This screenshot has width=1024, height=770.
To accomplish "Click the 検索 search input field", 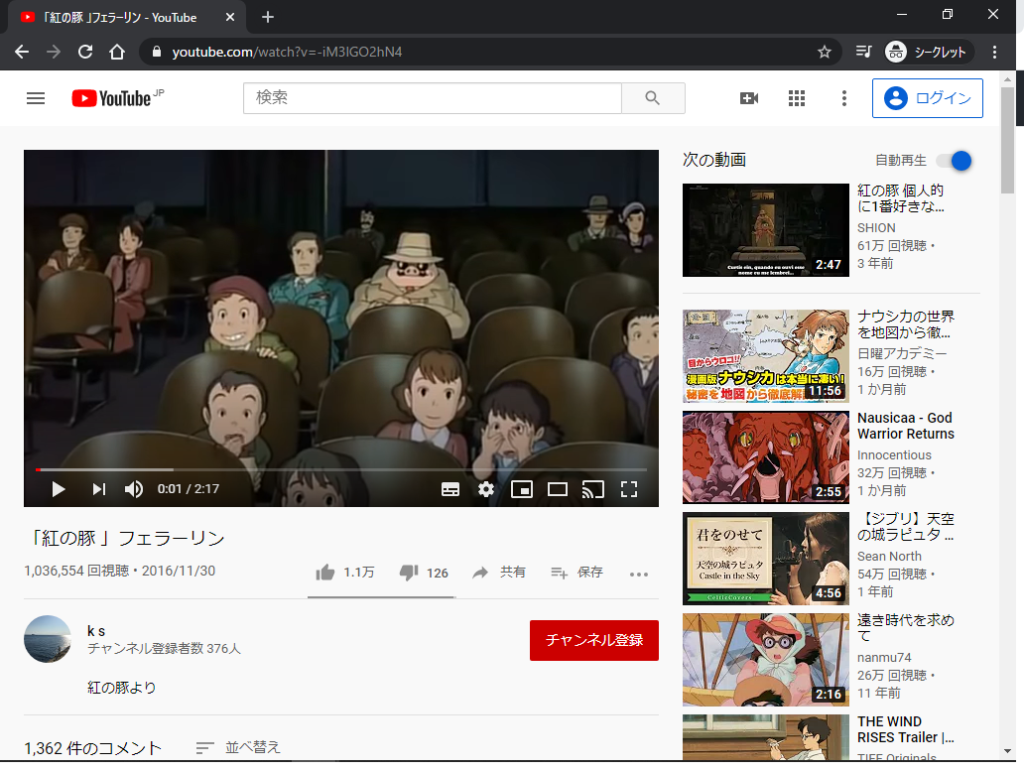I will 432,98.
